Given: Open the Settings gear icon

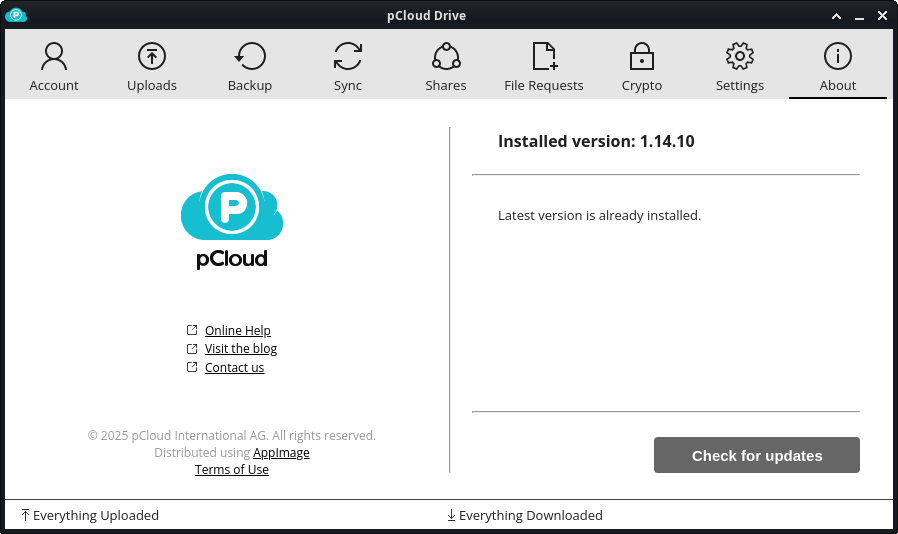Looking at the screenshot, I should point(739,56).
